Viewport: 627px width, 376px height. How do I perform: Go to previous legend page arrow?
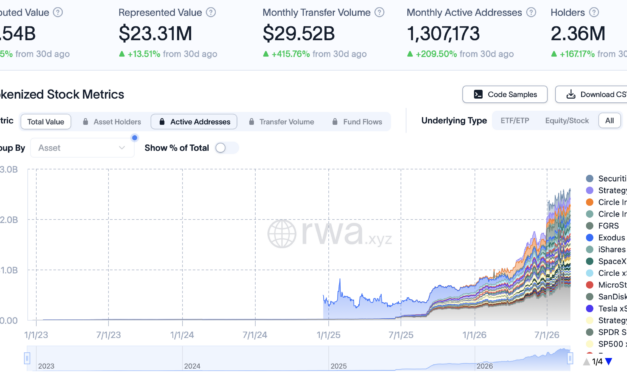coord(587,362)
